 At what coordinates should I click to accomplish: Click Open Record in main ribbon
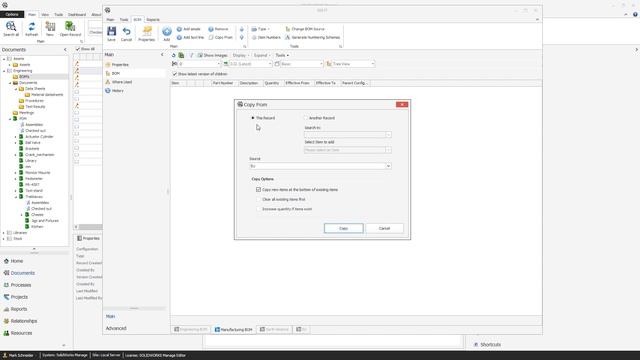70,29
